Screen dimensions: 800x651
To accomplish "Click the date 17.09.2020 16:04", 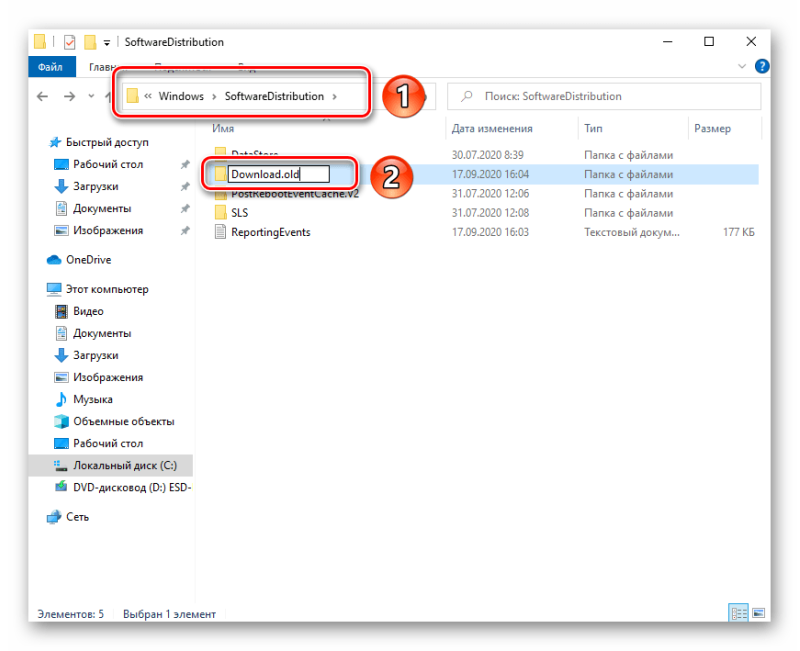I will tap(490, 174).
